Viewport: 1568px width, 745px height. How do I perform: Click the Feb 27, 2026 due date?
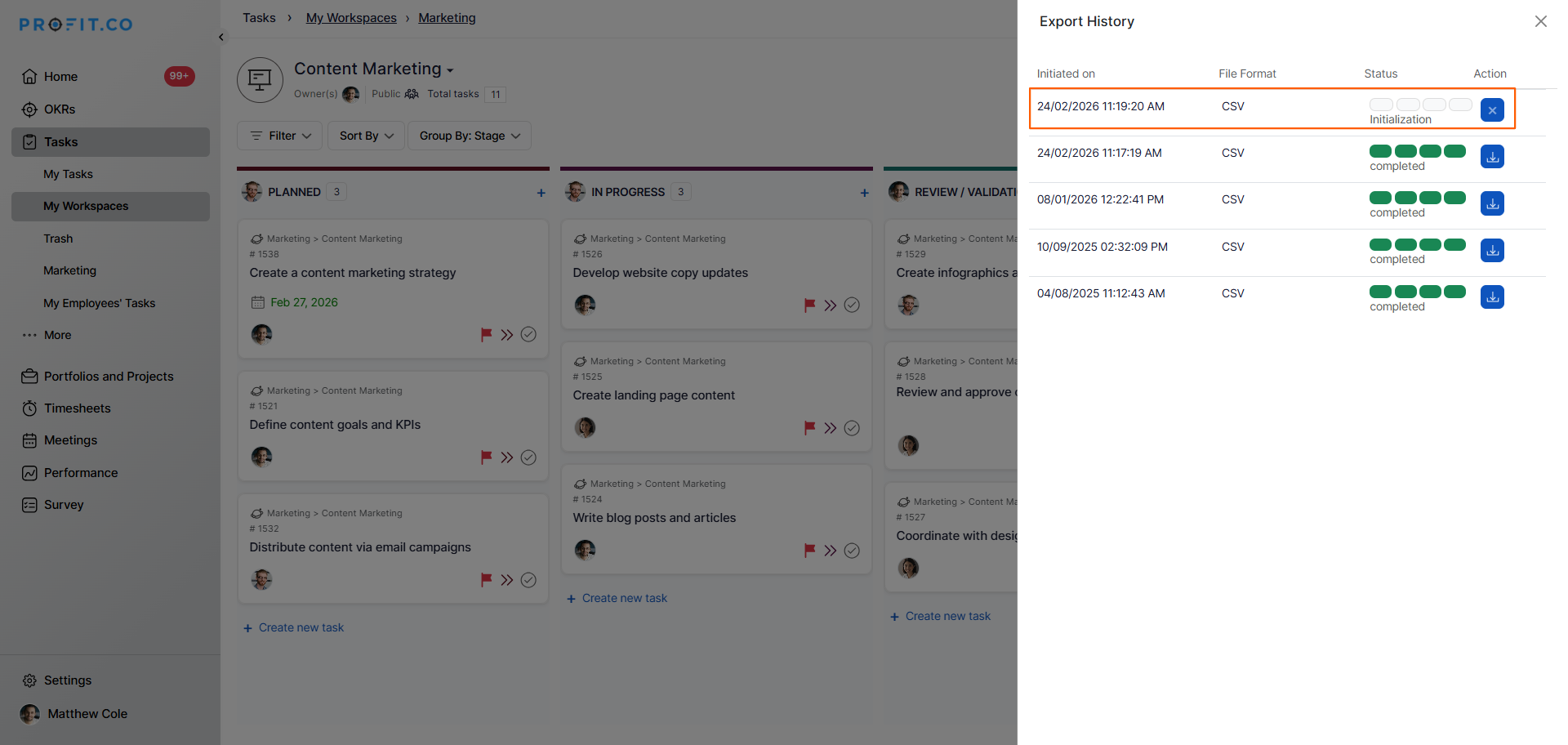pyautogui.click(x=304, y=302)
